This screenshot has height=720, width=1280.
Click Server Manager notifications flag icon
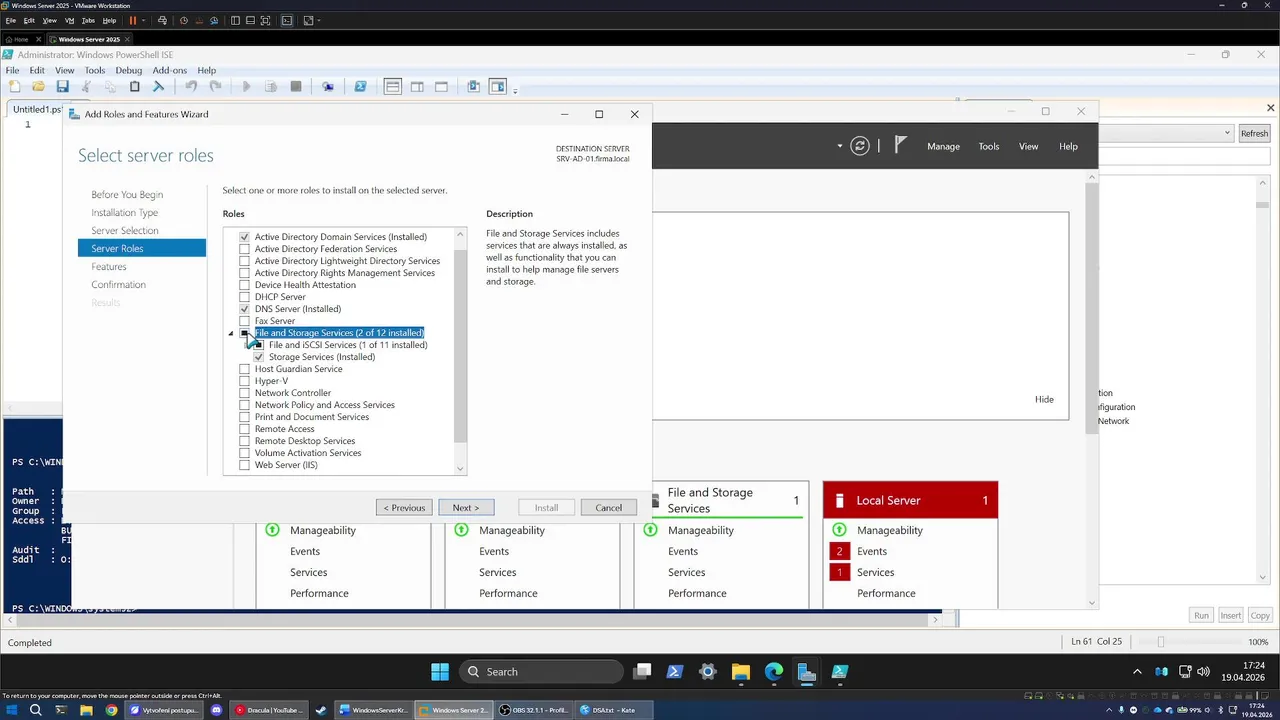point(900,146)
